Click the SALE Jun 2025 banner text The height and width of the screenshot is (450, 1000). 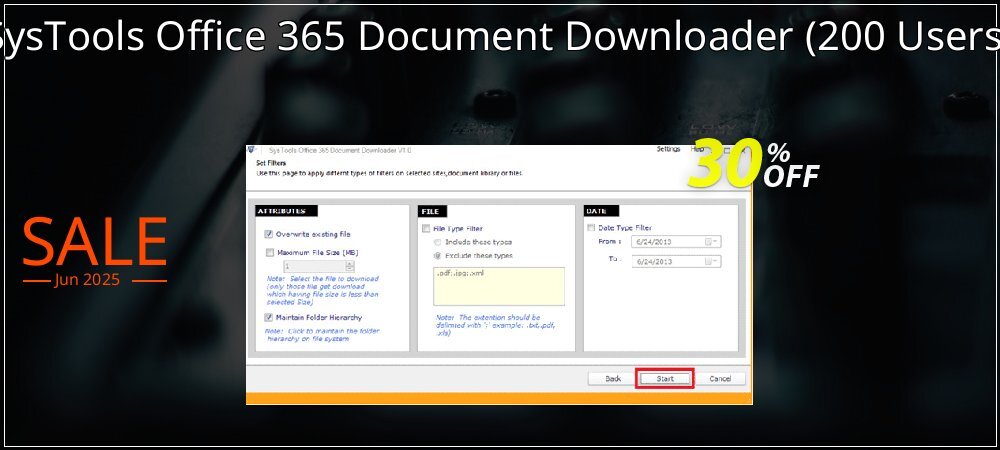(x=94, y=252)
